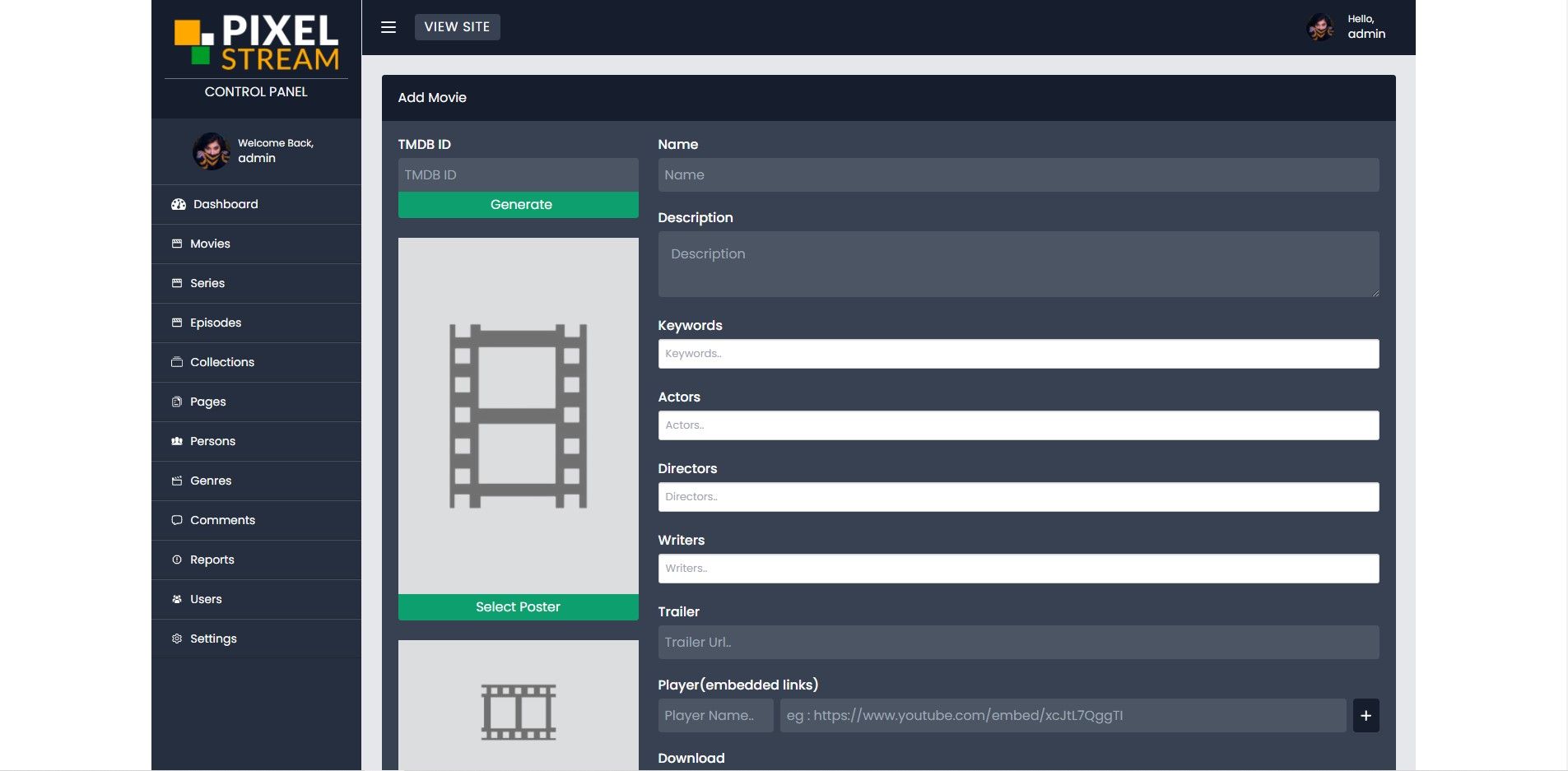Toggle the hamburger sidebar menu icon
This screenshot has width=1568, height=771.
pos(389,27)
